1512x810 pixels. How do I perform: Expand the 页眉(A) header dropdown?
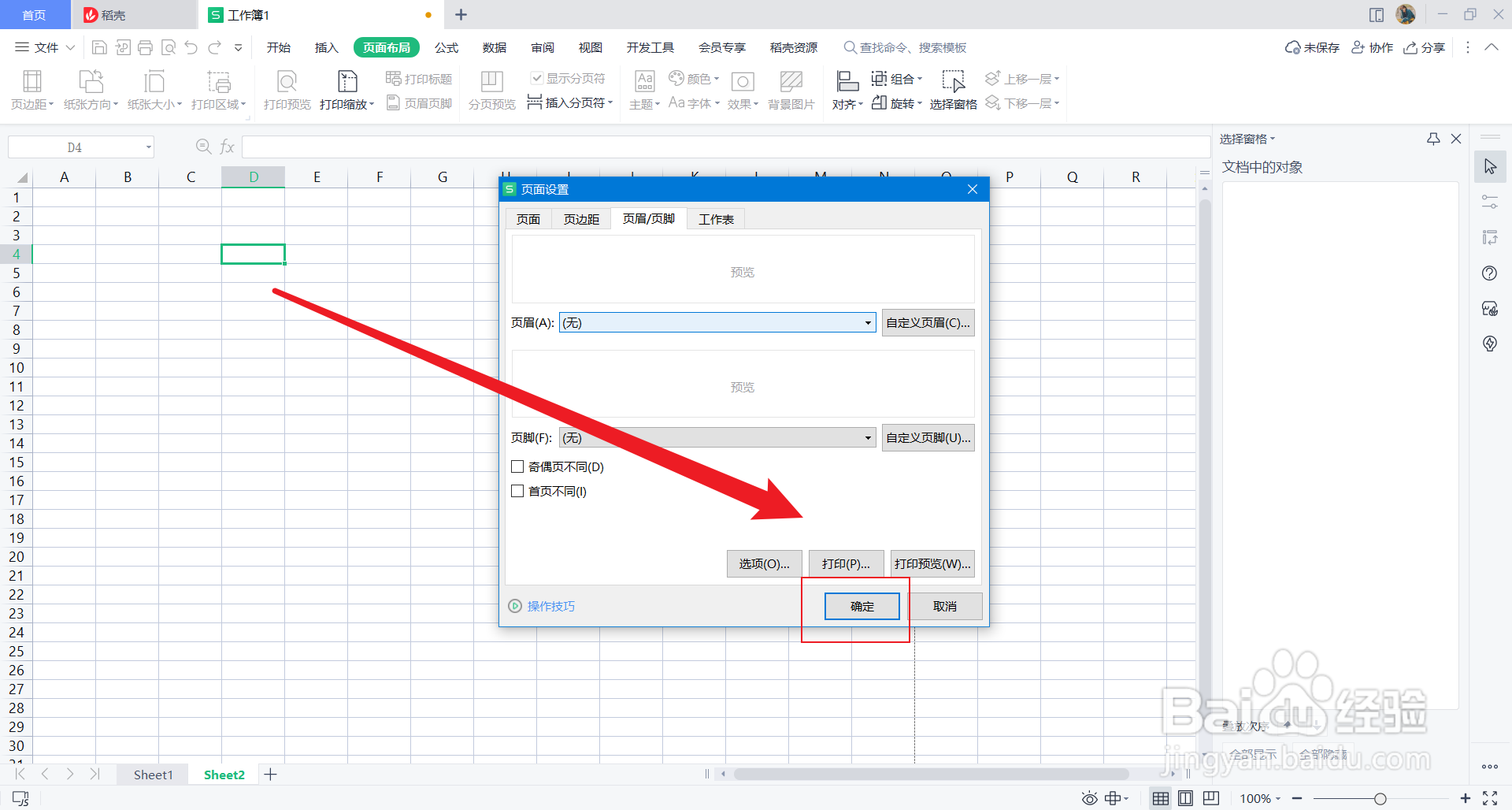[868, 322]
